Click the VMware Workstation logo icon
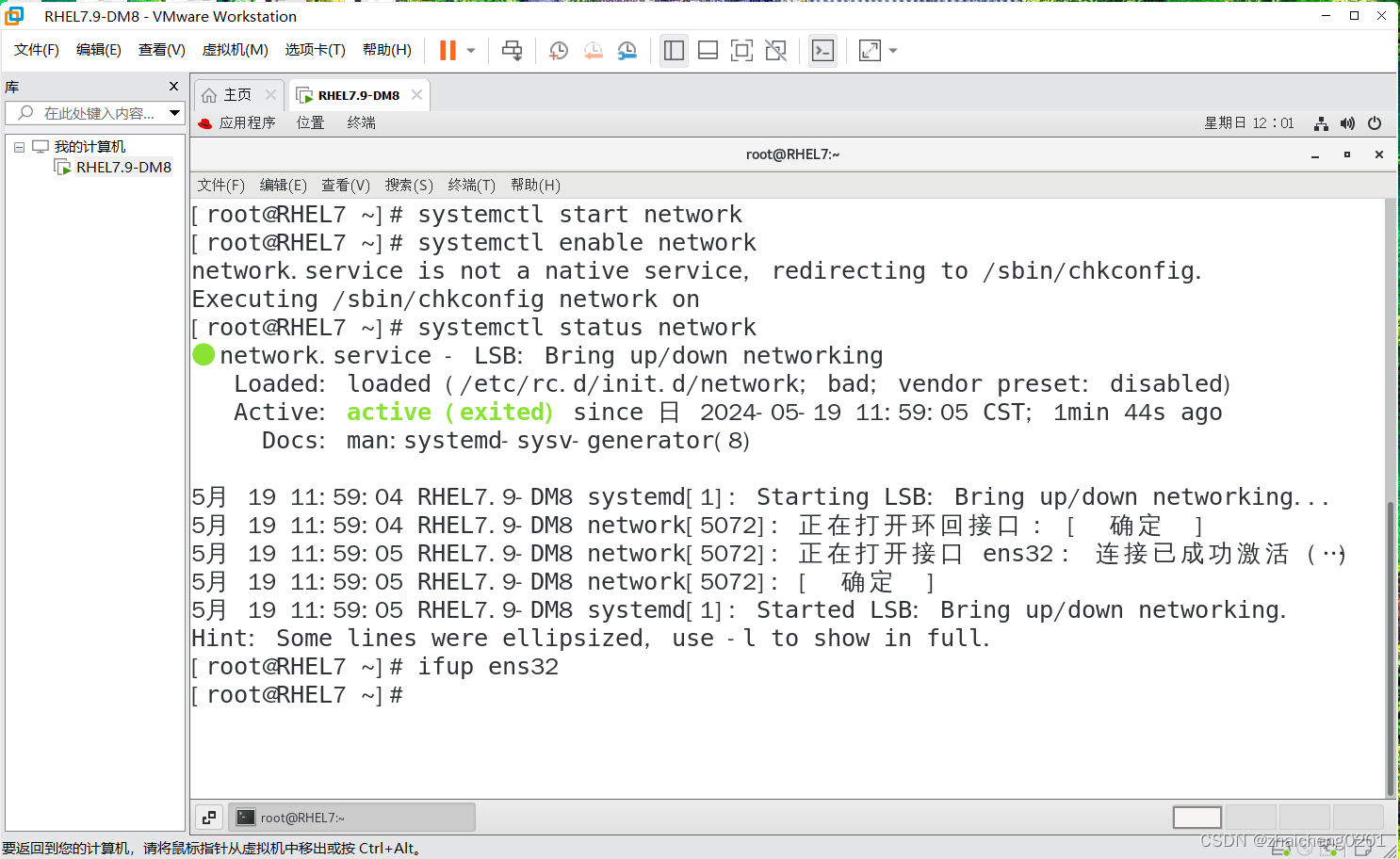Viewport: 1400px width, 859px height. click(x=15, y=16)
